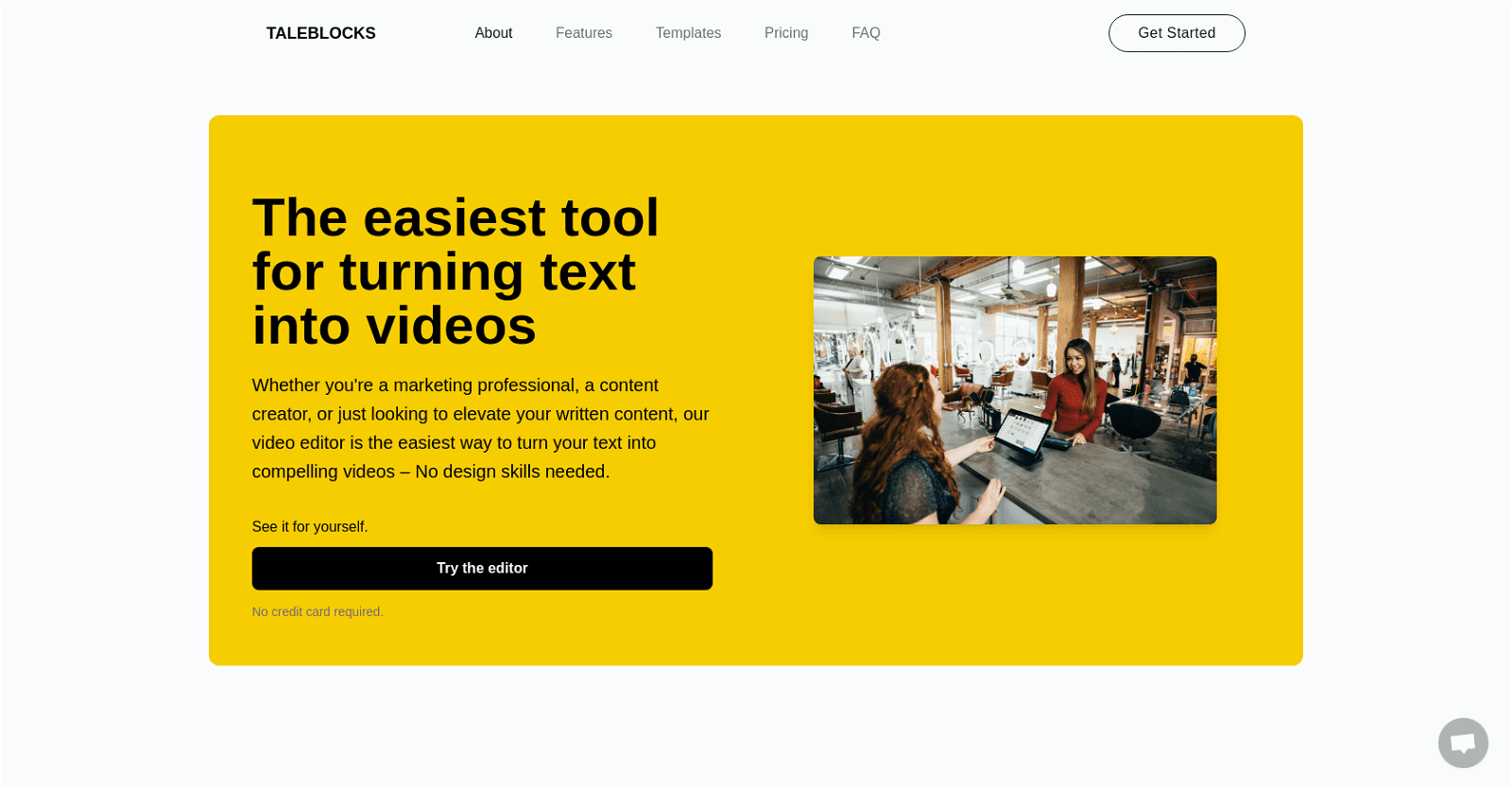
Task: Click the headline 'The easiest tool for turning text into videos'
Action: [x=455, y=272]
